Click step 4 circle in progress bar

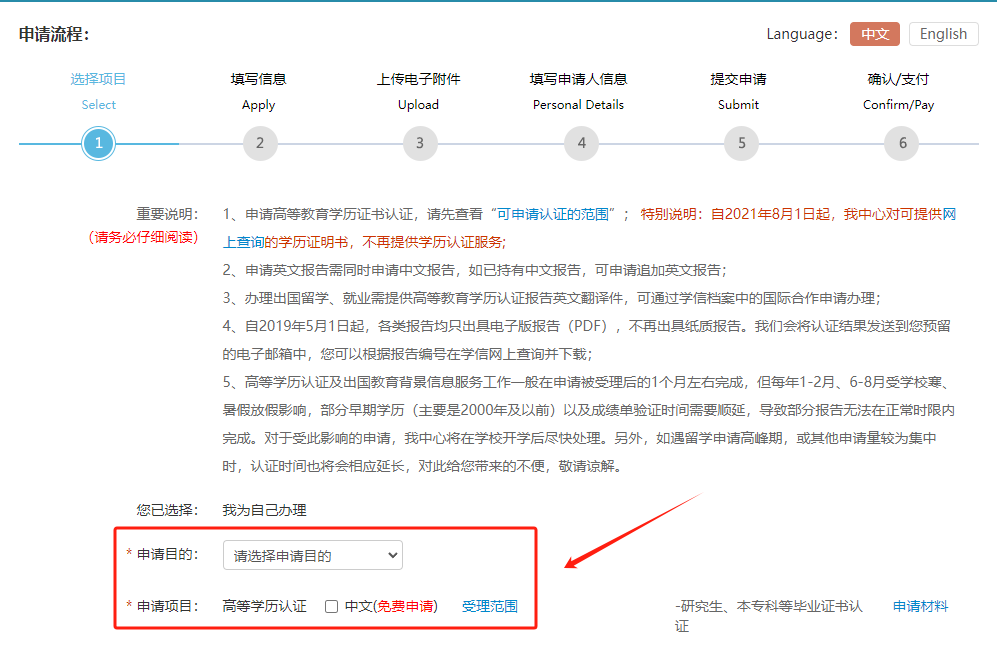(581, 143)
